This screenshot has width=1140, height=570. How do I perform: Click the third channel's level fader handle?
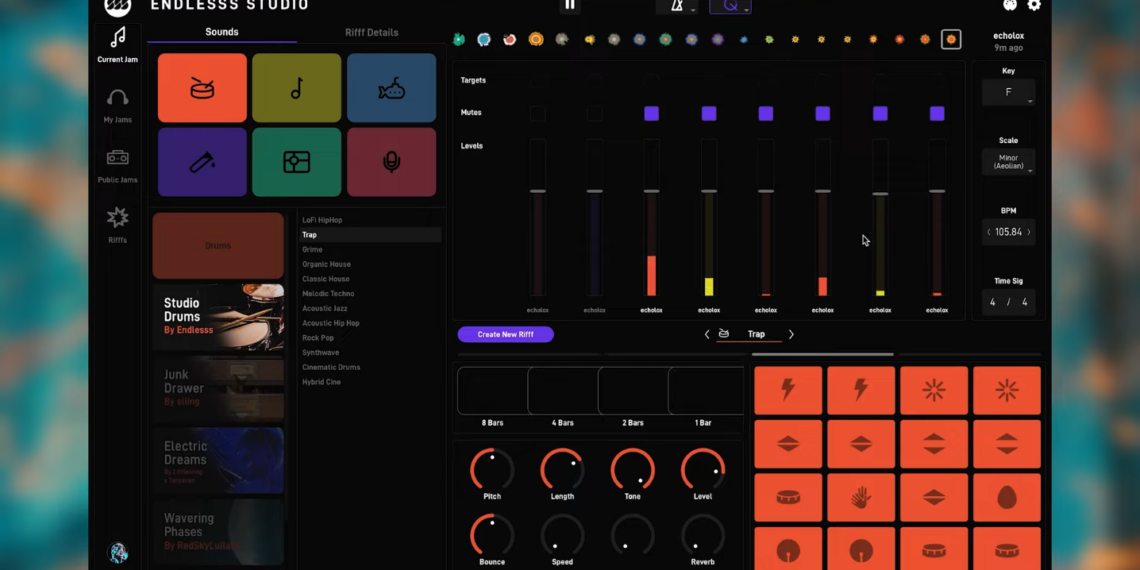651,190
